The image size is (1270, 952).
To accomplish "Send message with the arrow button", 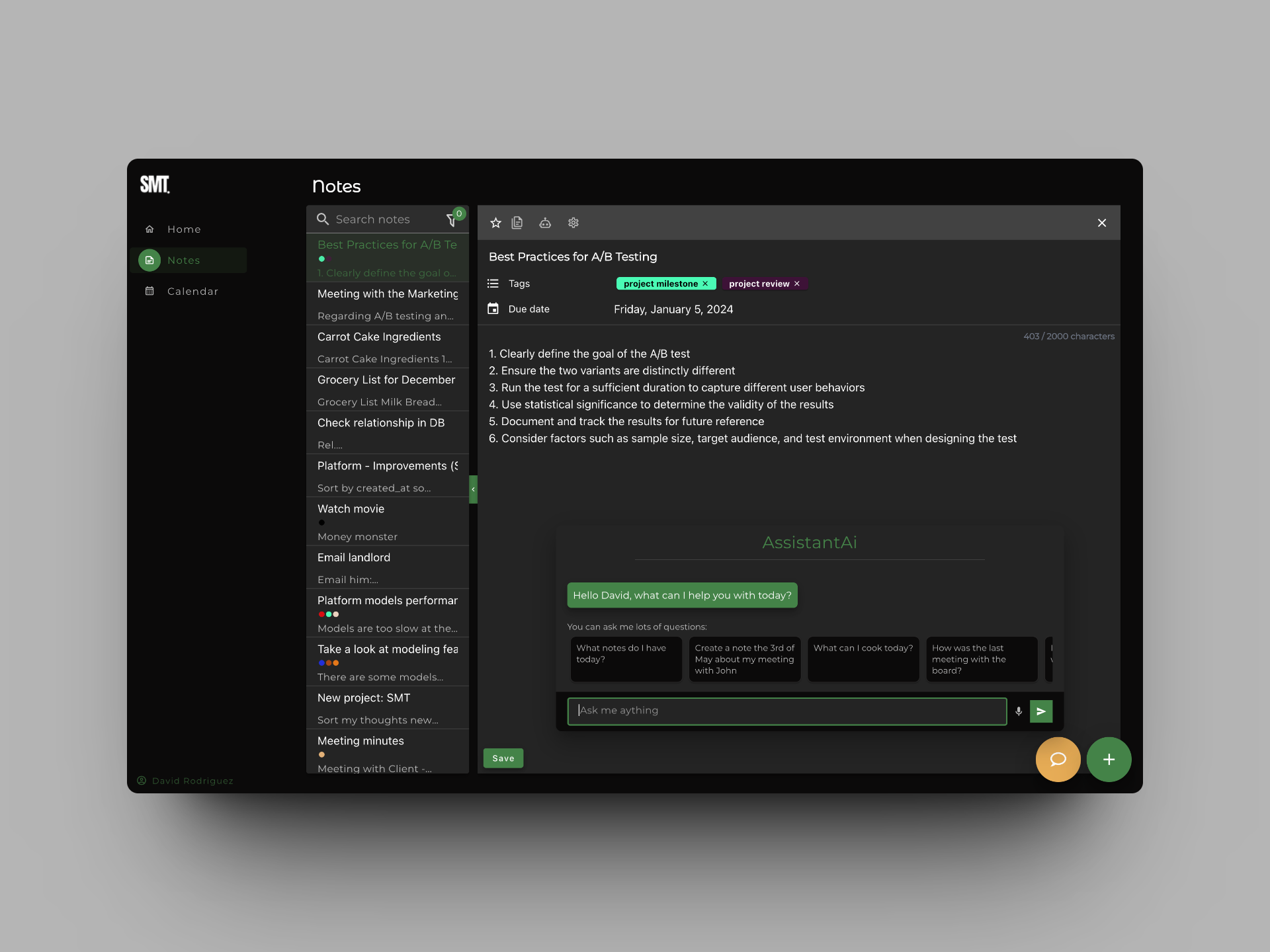I will point(1041,711).
